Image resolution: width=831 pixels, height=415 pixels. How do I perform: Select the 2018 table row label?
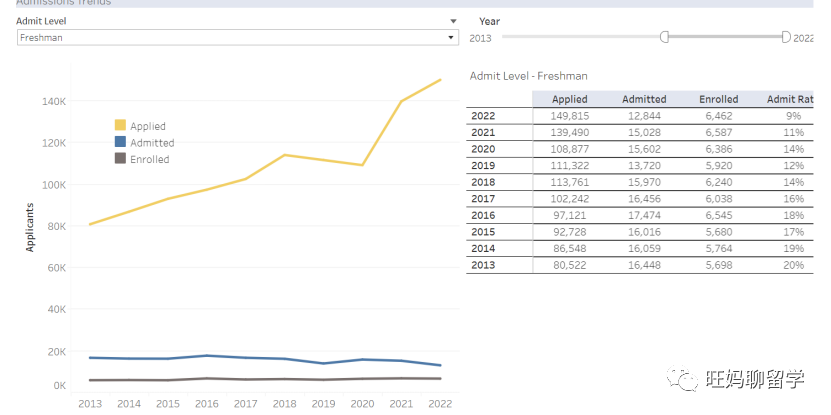pyautogui.click(x=483, y=182)
